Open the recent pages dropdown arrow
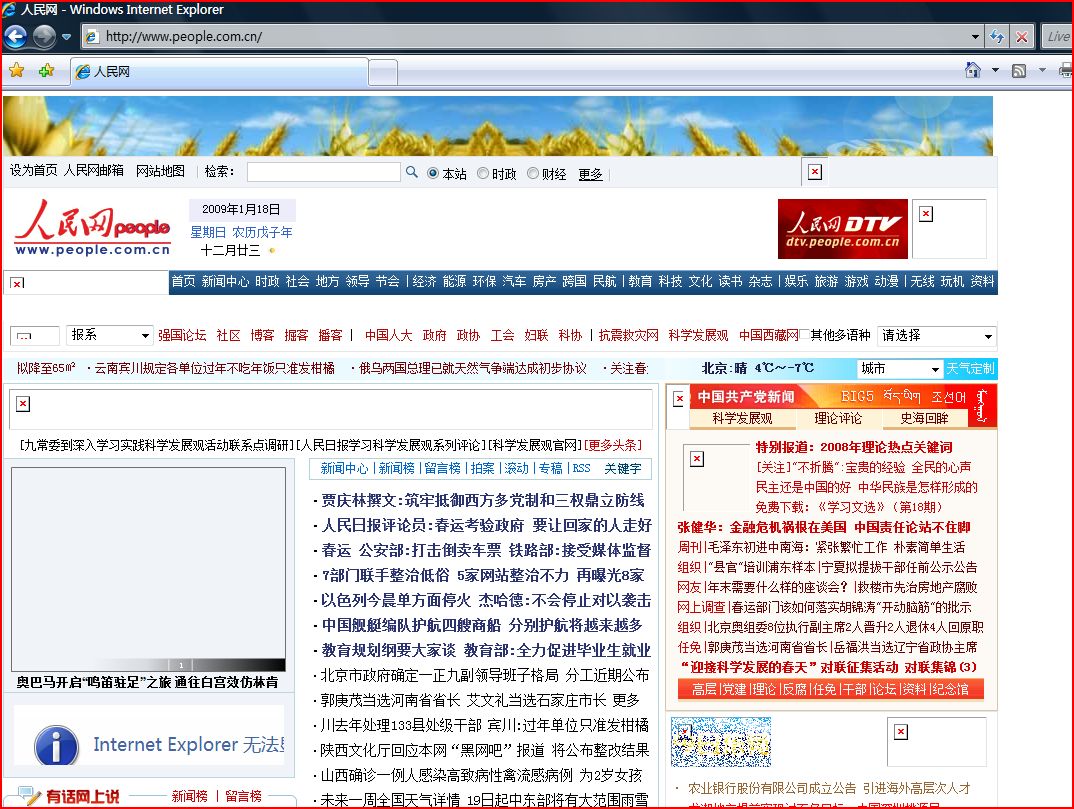Image resolution: width=1074 pixels, height=809 pixels. pyautogui.click(x=66, y=37)
